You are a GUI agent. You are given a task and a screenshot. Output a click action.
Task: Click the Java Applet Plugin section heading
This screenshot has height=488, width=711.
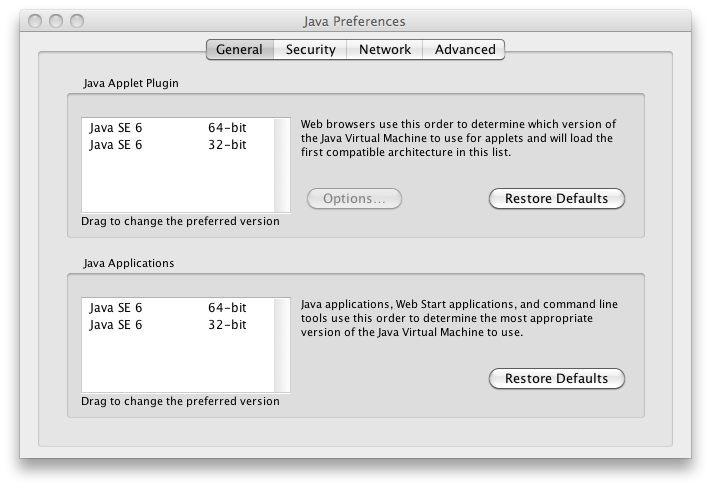tap(130, 84)
